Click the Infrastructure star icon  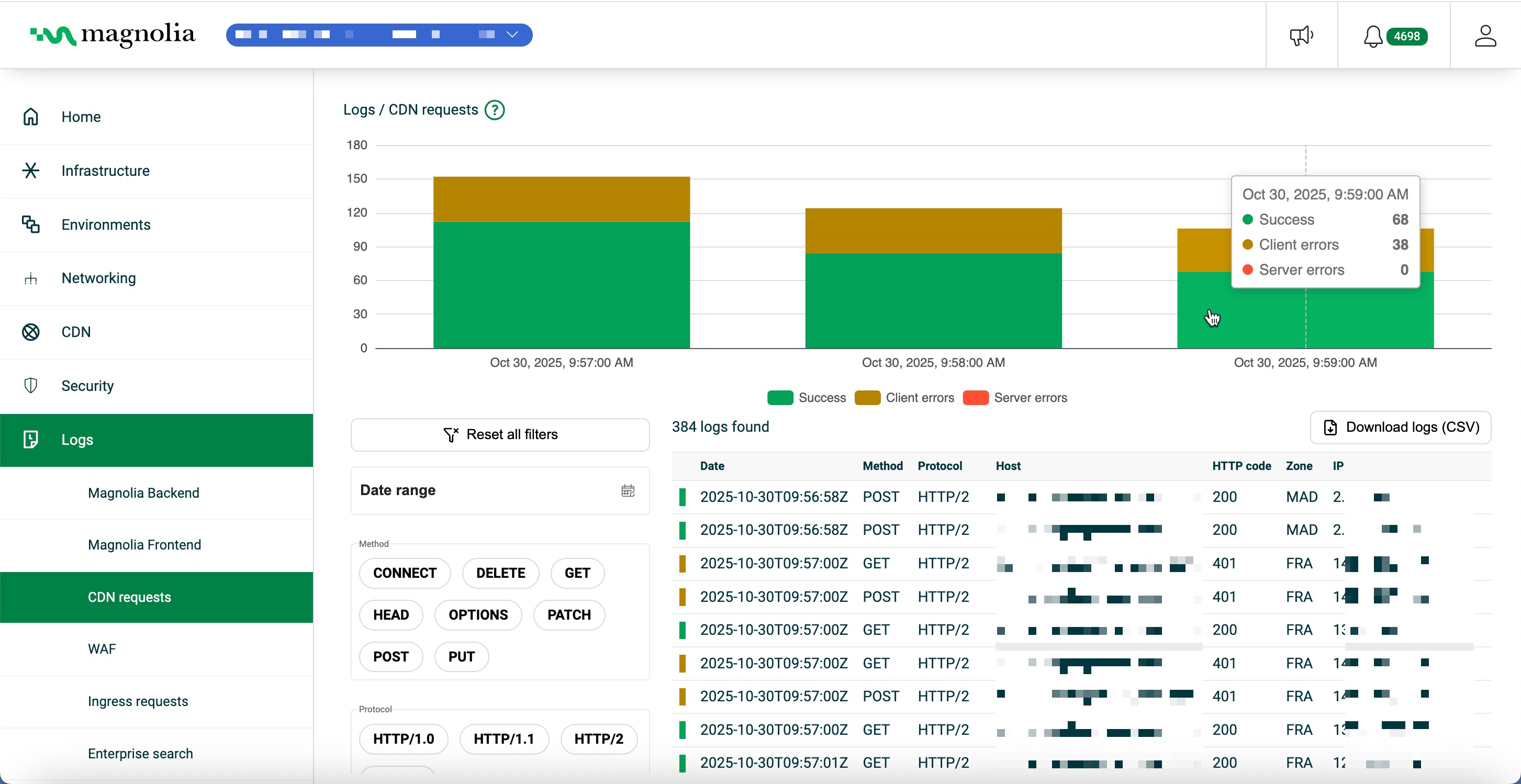click(31, 171)
